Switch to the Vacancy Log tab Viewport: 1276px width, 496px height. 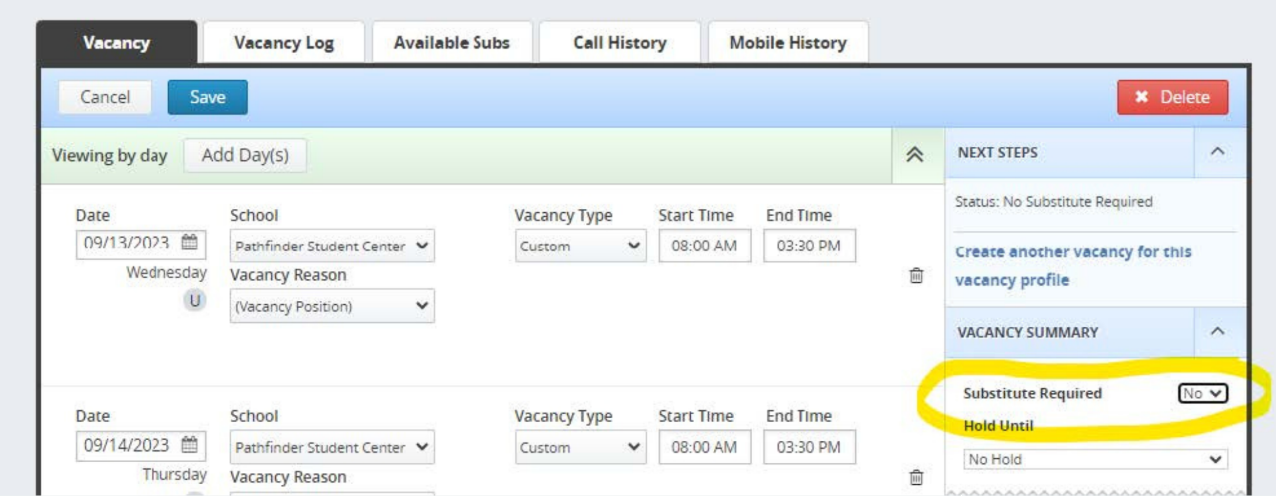[x=283, y=43]
